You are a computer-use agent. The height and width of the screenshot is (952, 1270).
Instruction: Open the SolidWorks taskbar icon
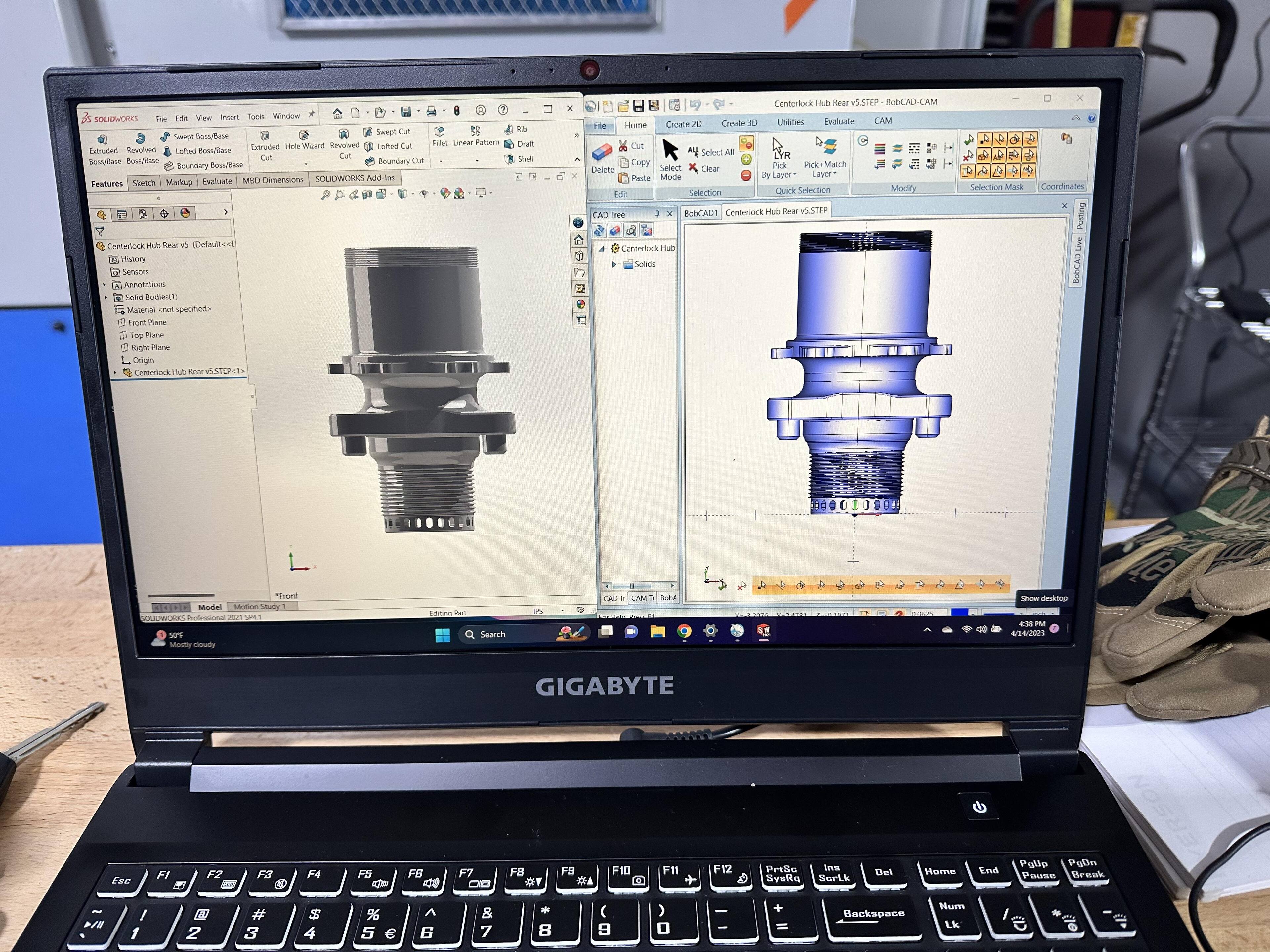pyautogui.click(x=763, y=631)
